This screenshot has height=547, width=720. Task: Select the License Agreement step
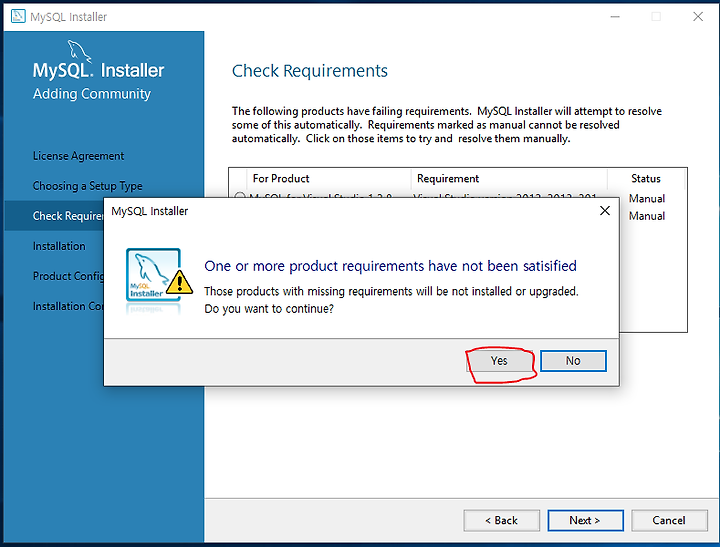pos(78,156)
